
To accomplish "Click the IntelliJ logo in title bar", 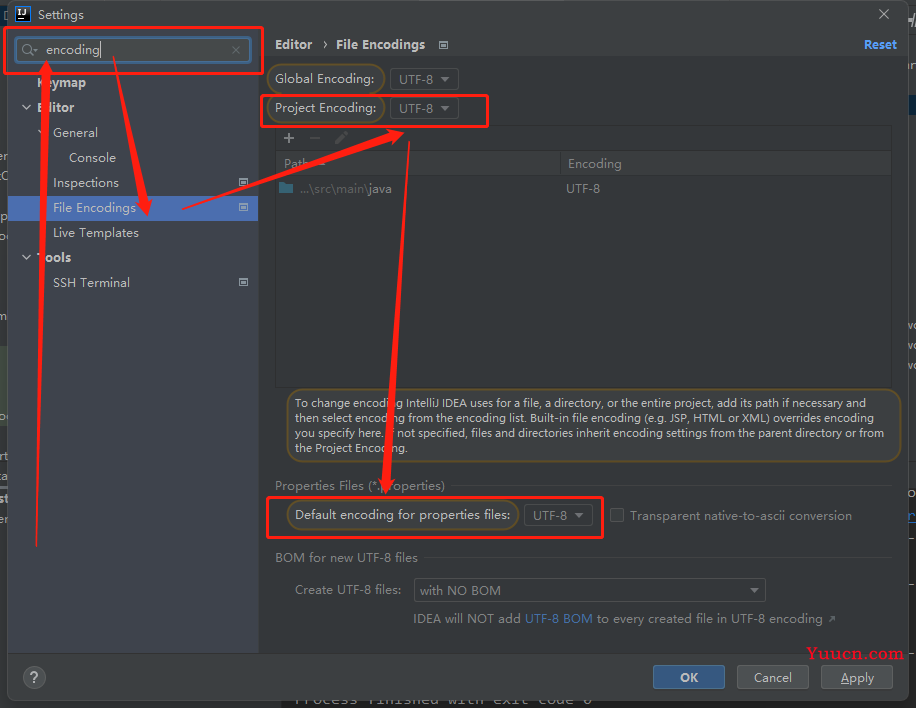I will pos(22,14).
